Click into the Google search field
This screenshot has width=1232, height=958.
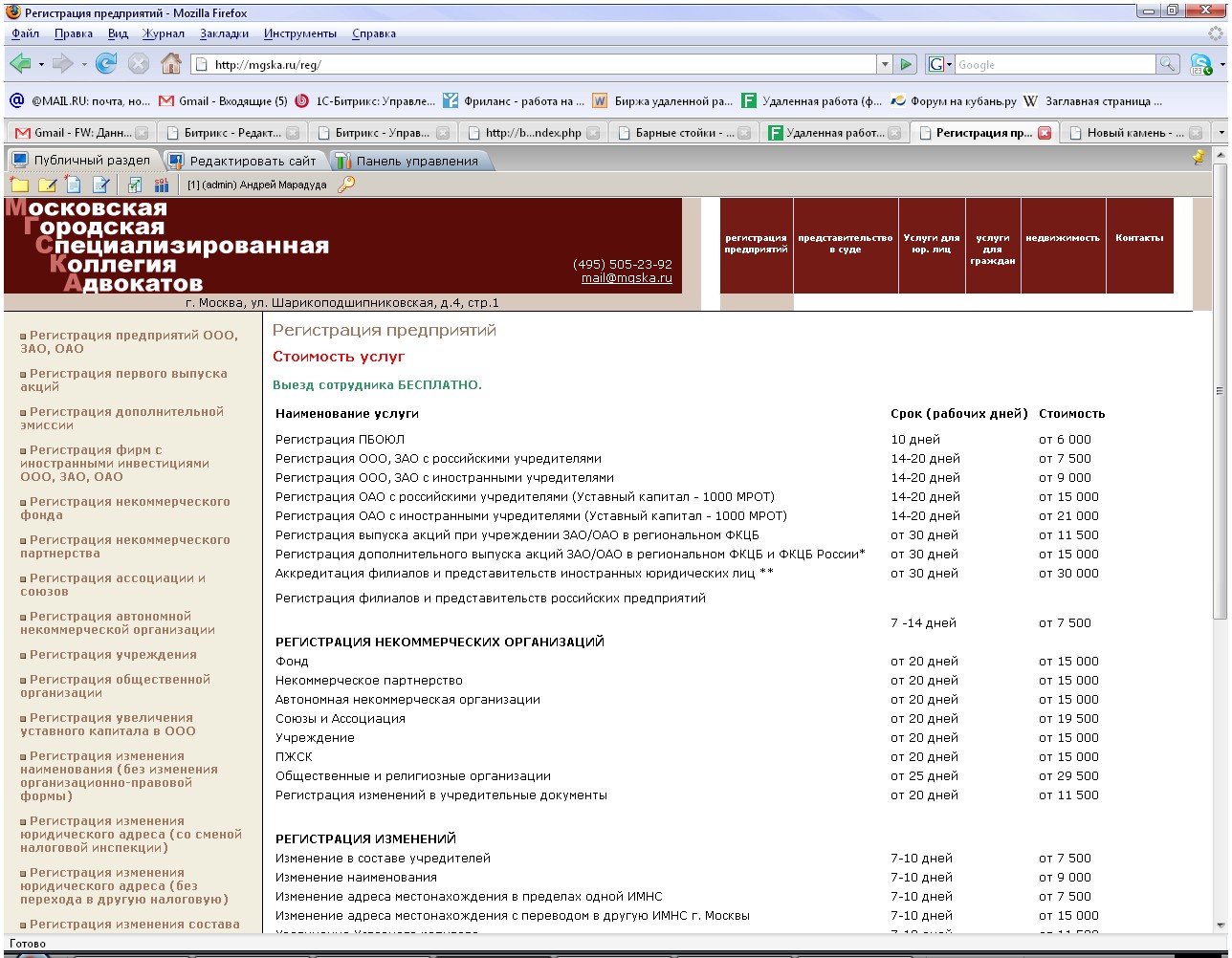click(1054, 65)
